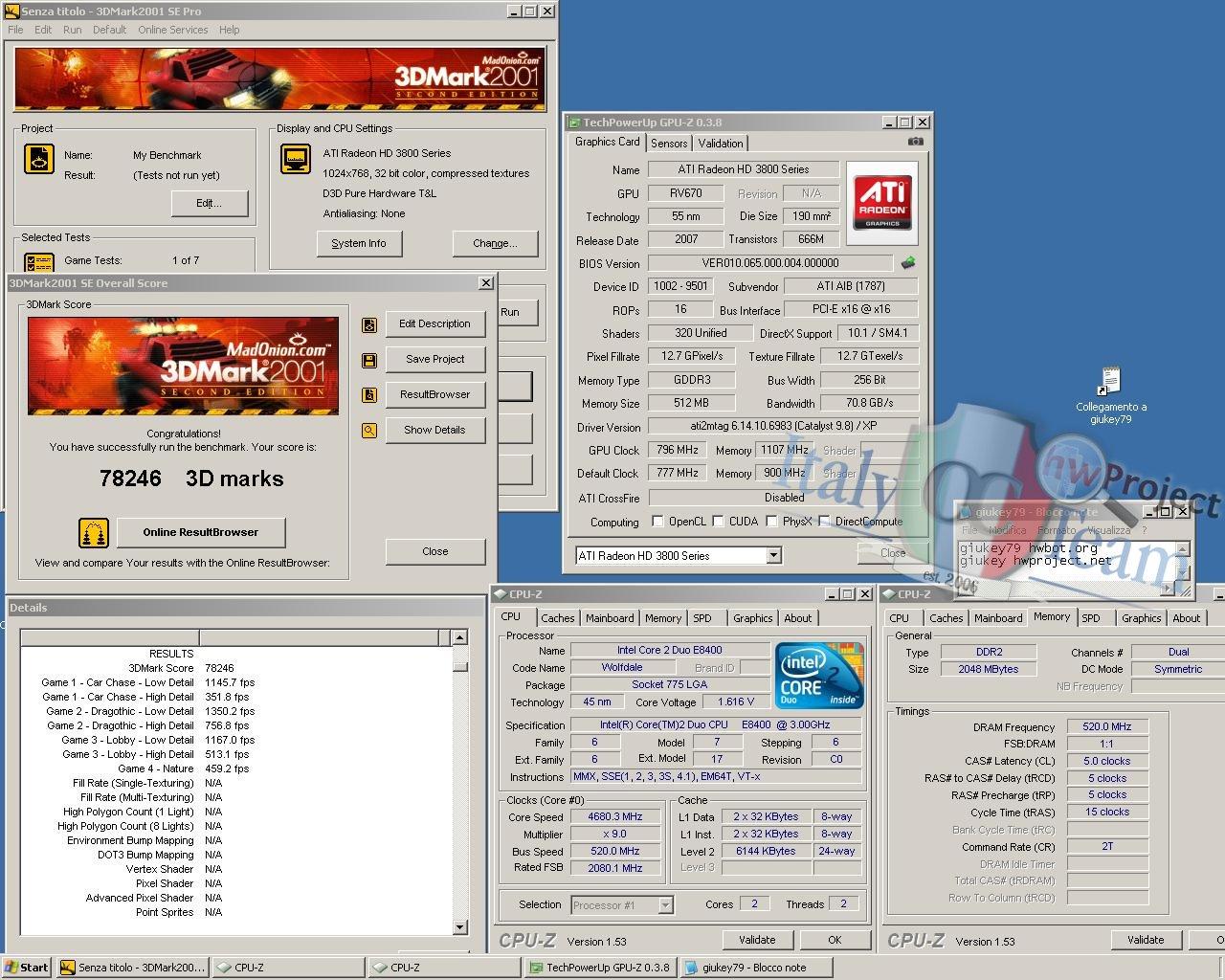
Task: Click the Details list scroll down arrow
Action: coord(459,927)
